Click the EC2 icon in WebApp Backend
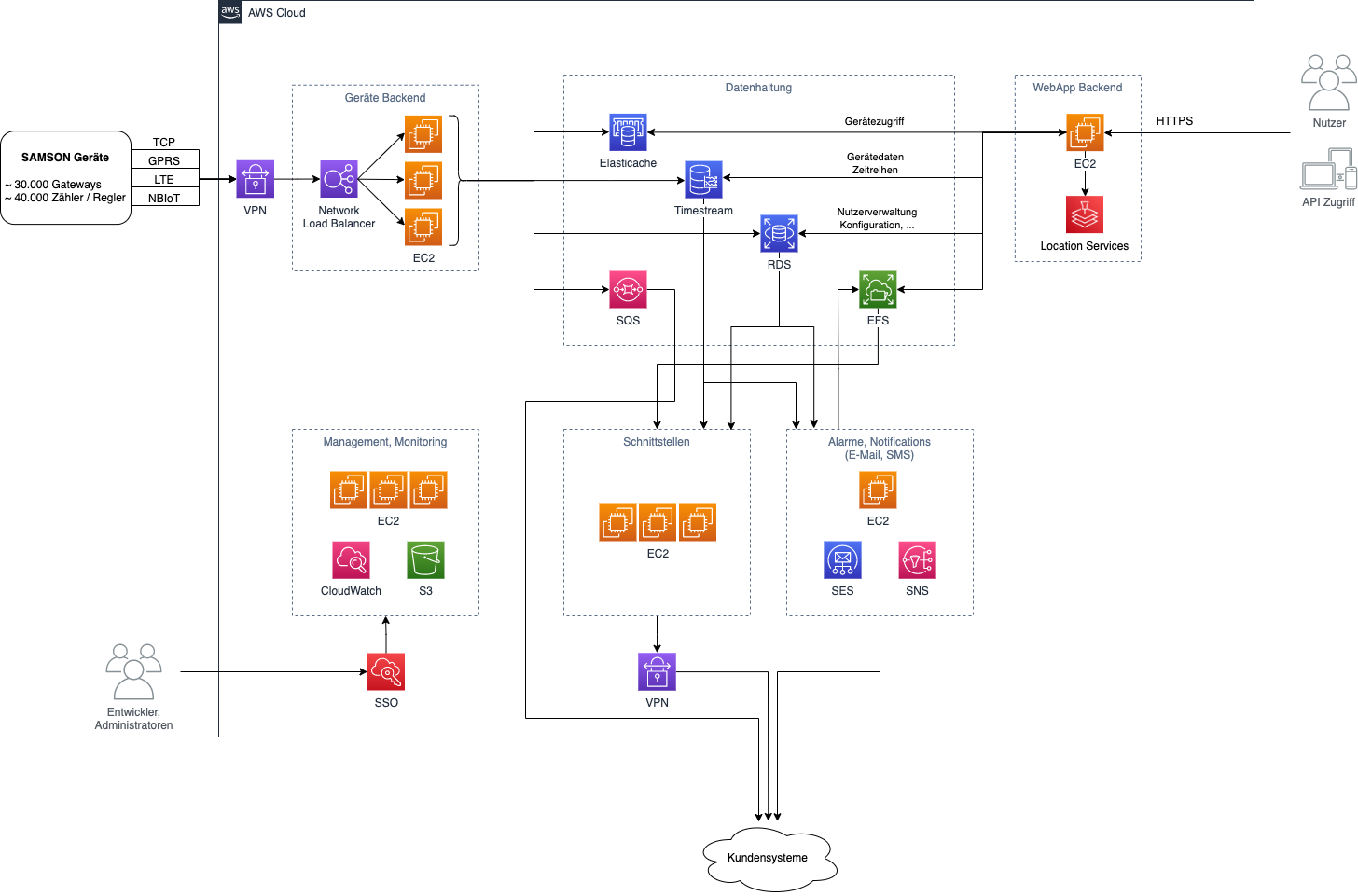The height and width of the screenshot is (896, 1358). coord(1085,132)
